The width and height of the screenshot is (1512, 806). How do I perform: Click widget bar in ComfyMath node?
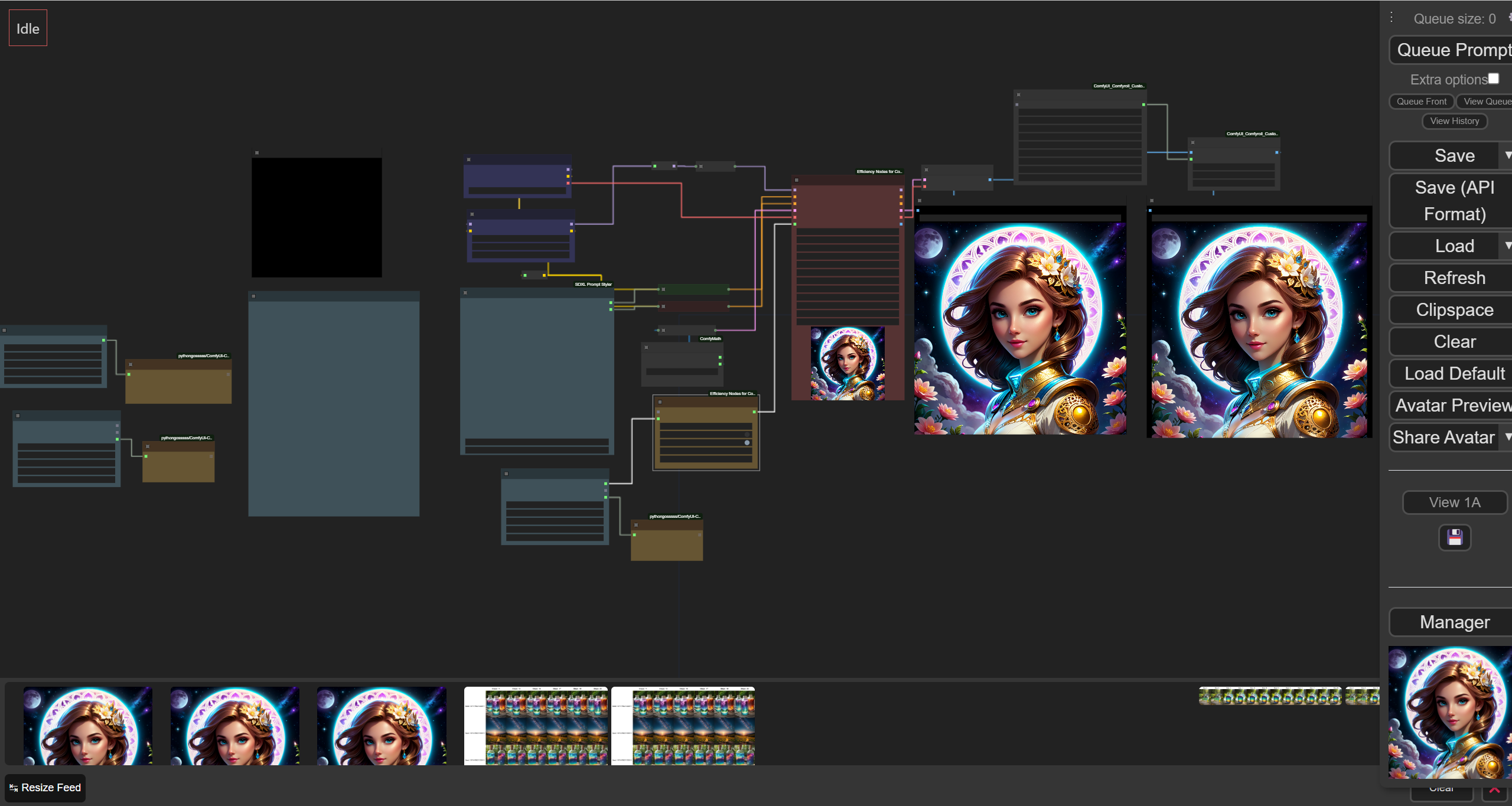coord(682,371)
